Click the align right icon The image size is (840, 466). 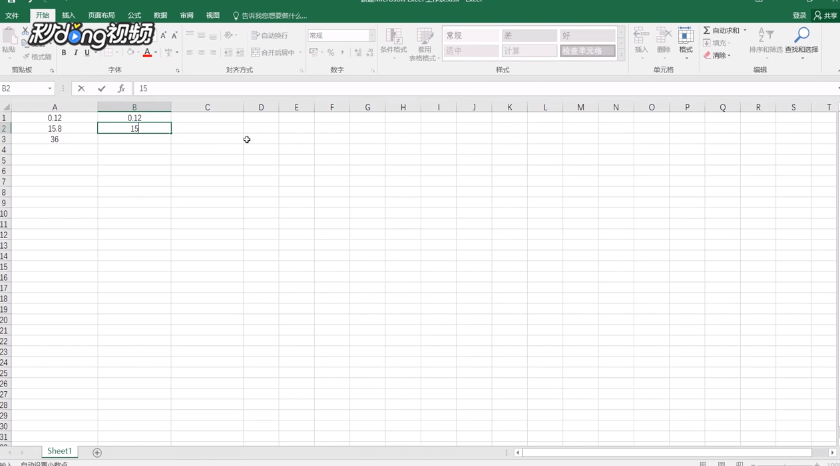213,52
